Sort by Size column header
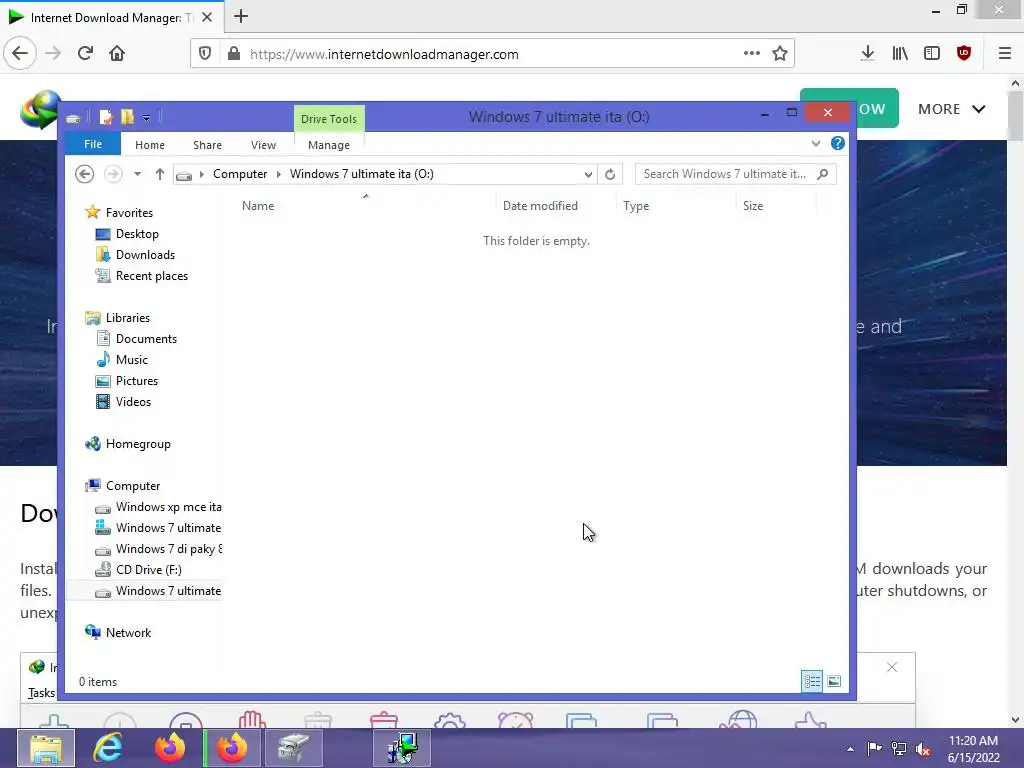Image resolution: width=1024 pixels, height=768 pixels. (x=776, y=206)
